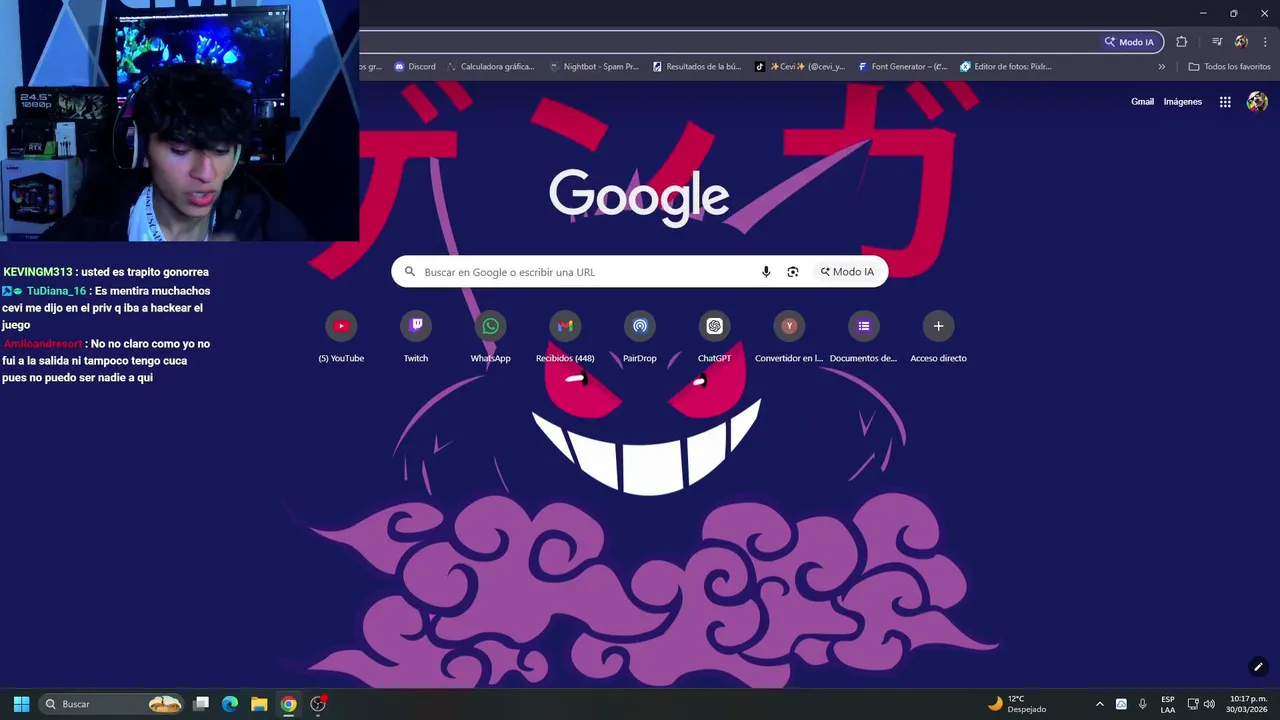
Task: Launch Microsoft Edge from the taskbar
Action: point(230,704)
